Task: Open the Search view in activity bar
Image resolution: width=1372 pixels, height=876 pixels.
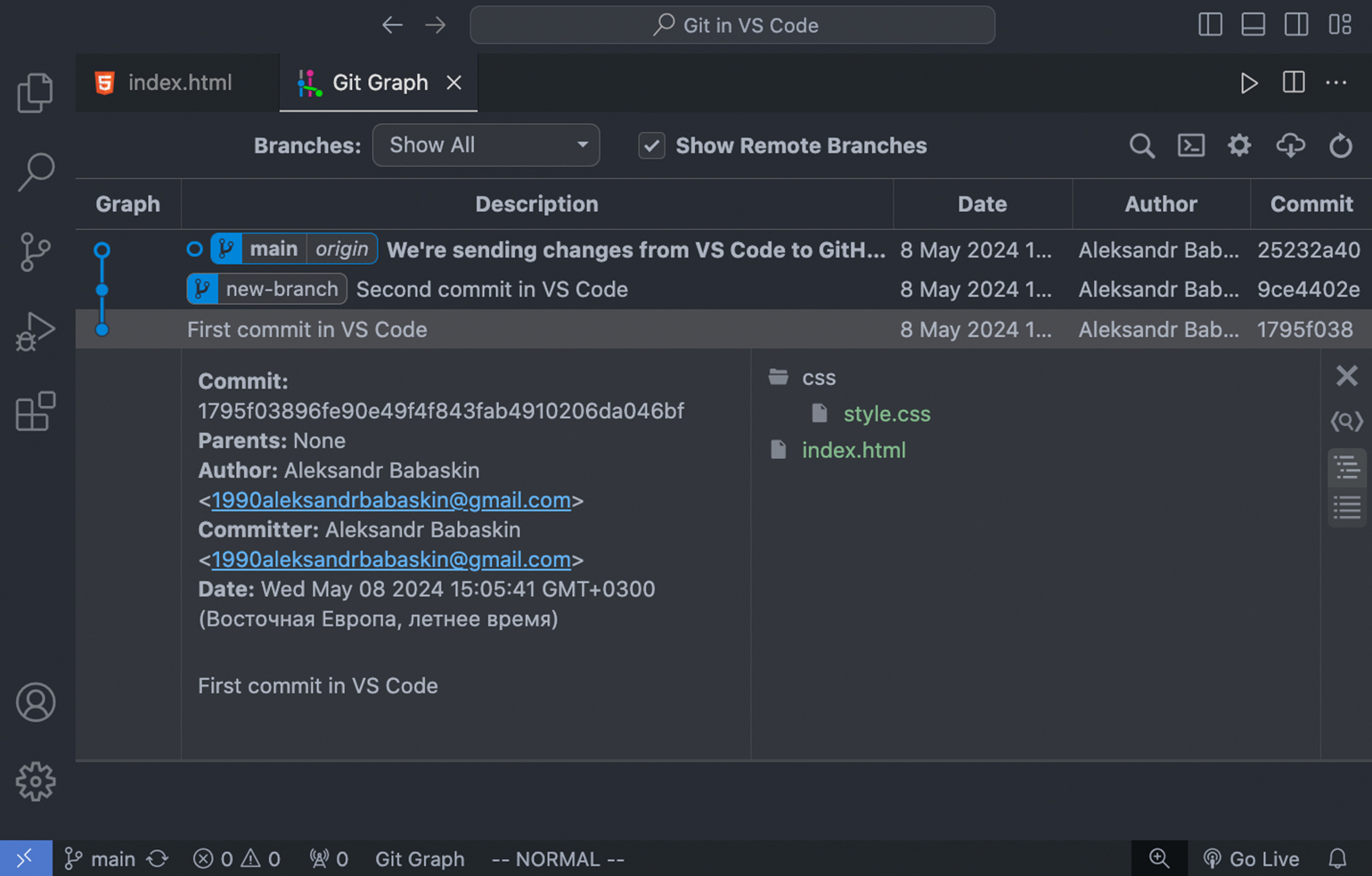Action: click(36, 172)
